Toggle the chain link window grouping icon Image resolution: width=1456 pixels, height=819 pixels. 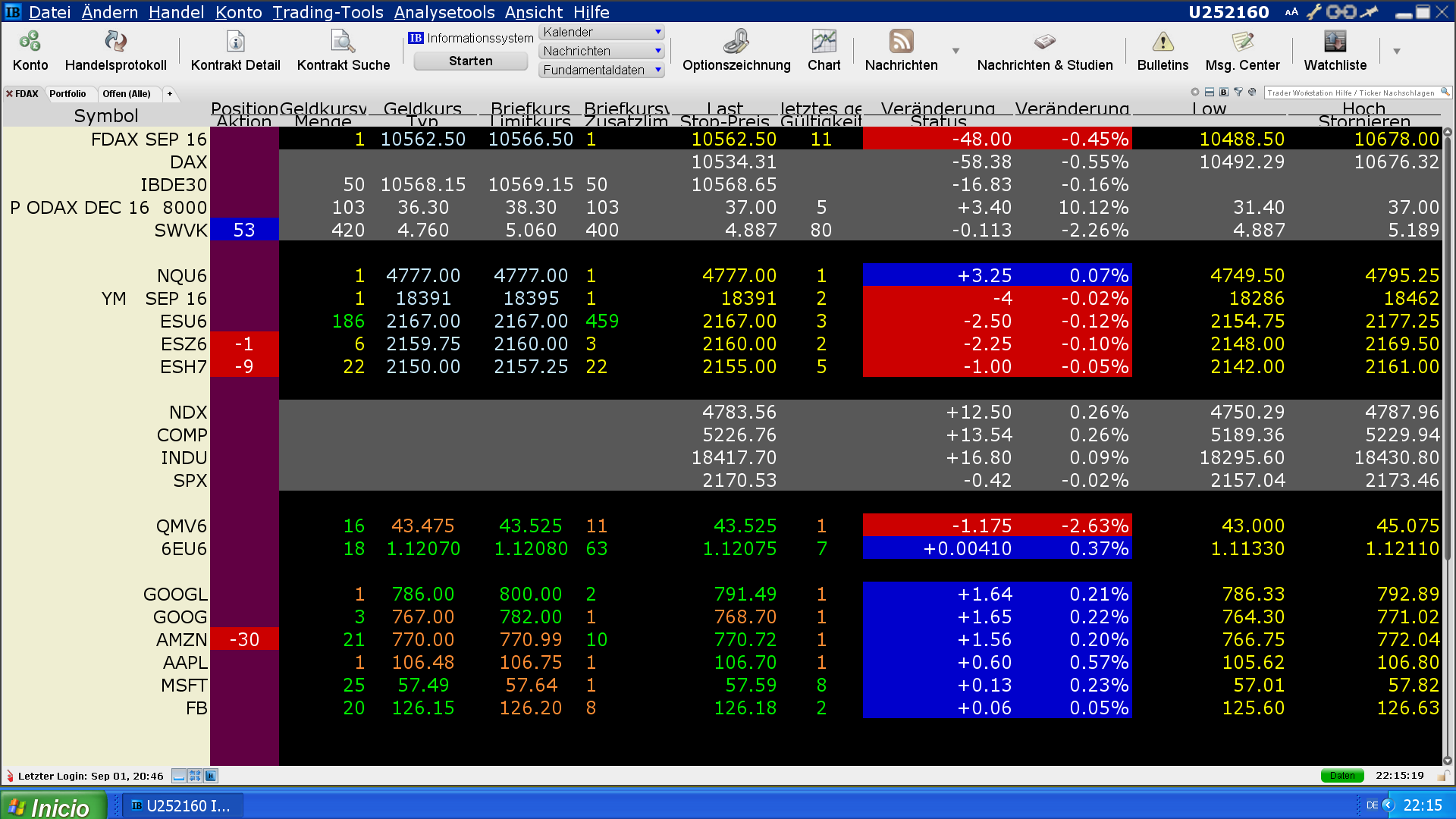[x=1341, y=12]
